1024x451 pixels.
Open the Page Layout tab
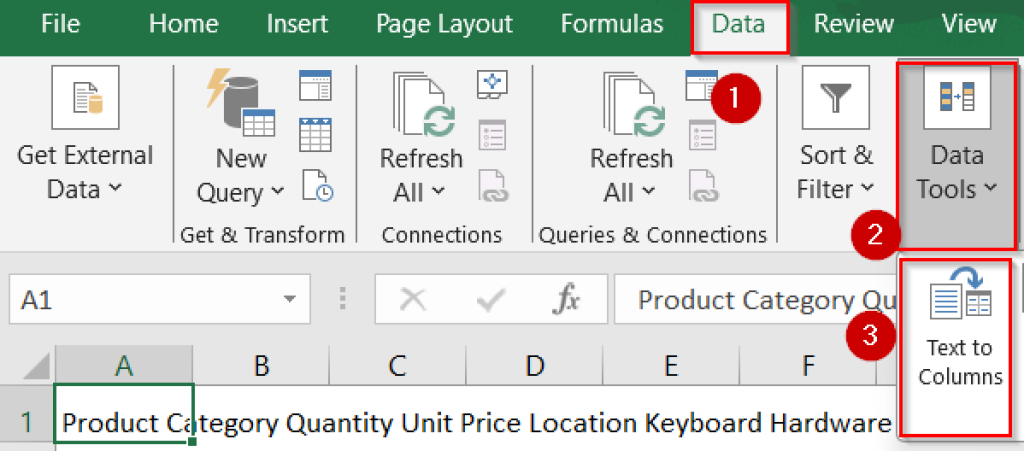444,24
